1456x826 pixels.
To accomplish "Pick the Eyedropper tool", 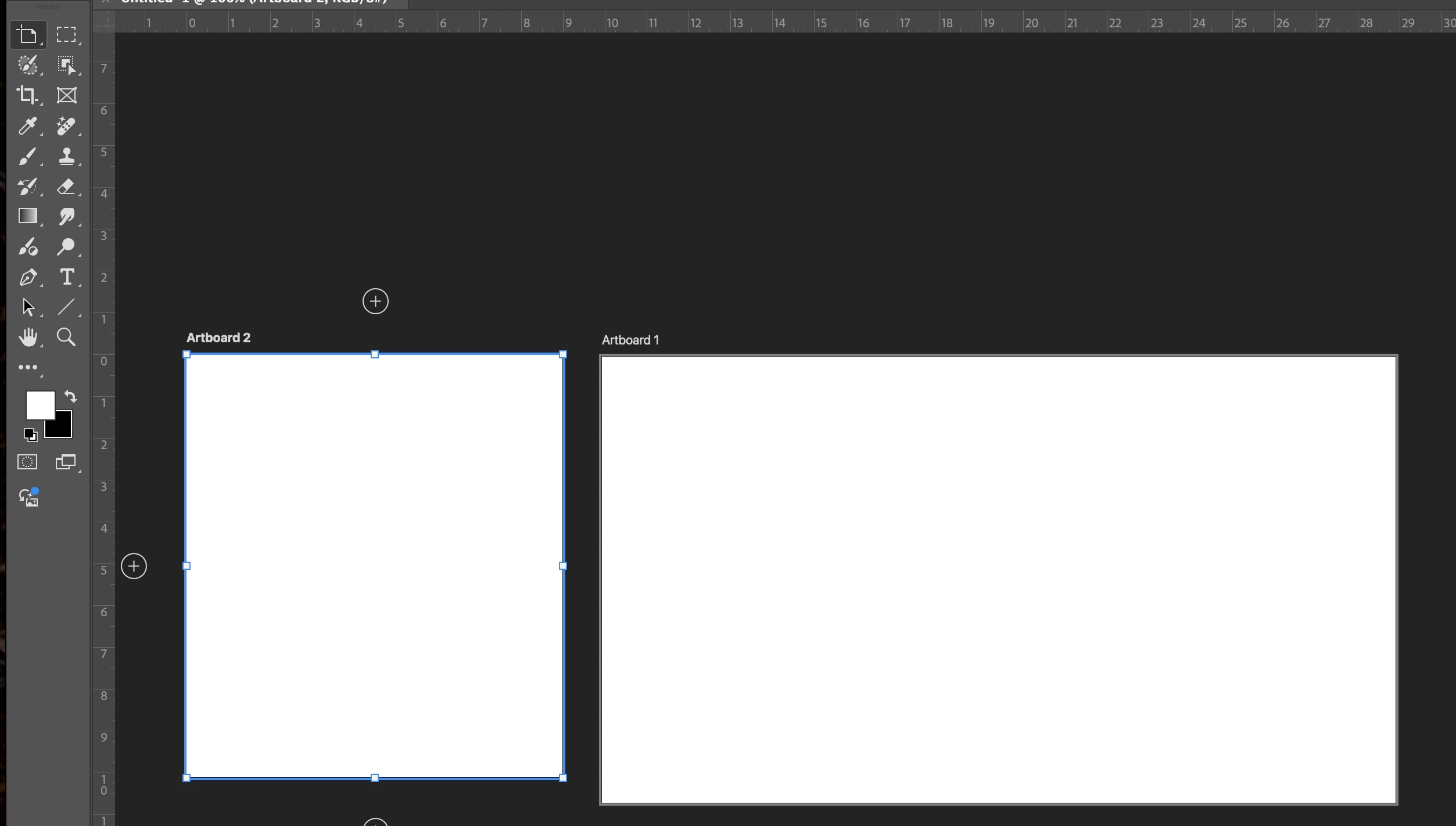I will [x=27, y=125].
